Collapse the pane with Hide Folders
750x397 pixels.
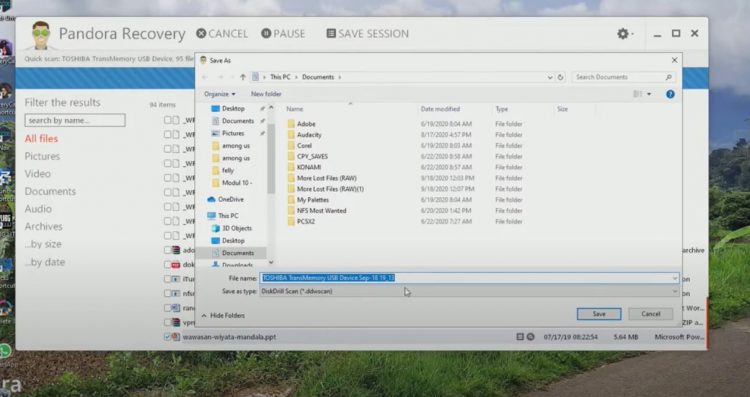(223, 316)
